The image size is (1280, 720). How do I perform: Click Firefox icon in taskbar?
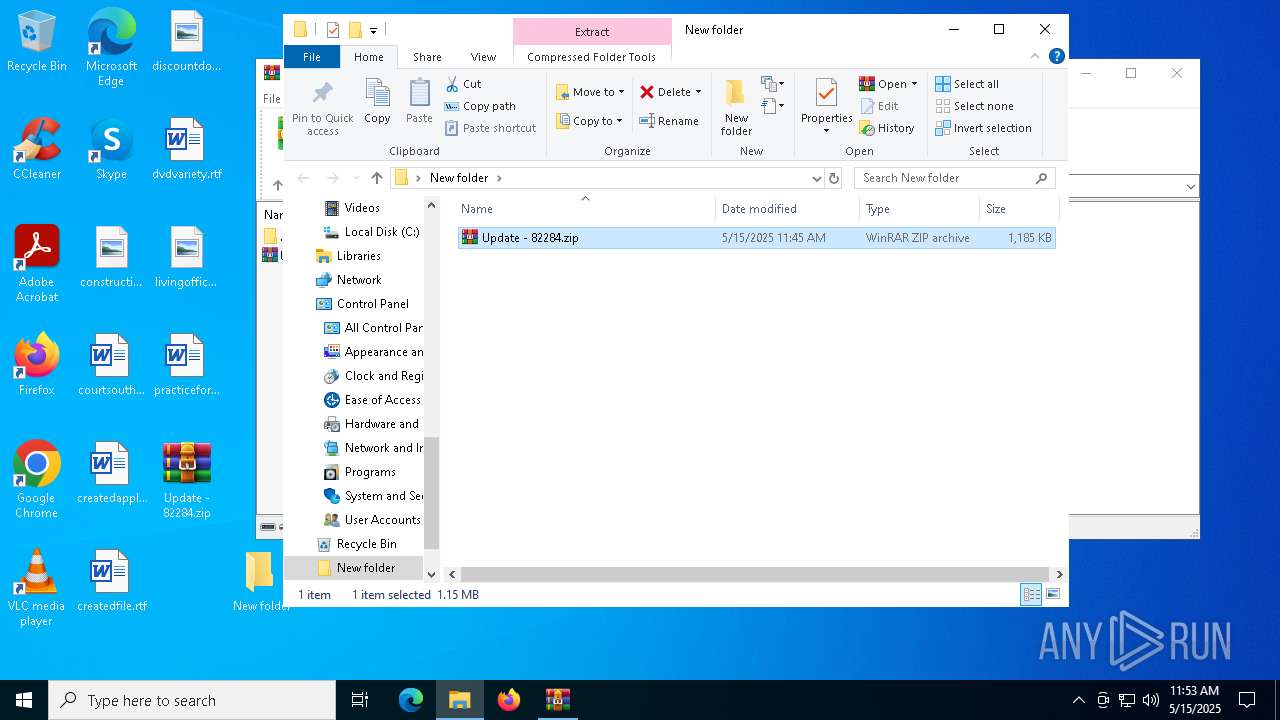coord(509,700)
